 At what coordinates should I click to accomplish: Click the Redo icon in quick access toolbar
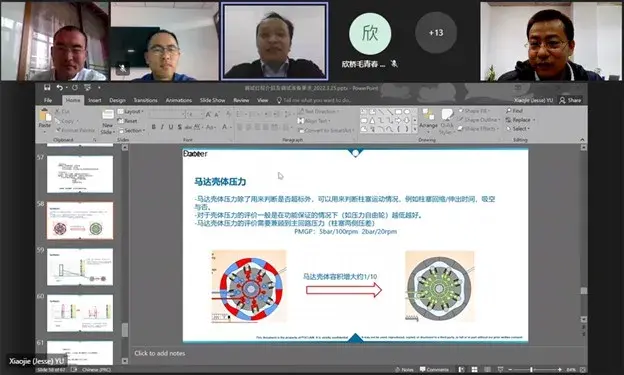(x=74, y=88)
